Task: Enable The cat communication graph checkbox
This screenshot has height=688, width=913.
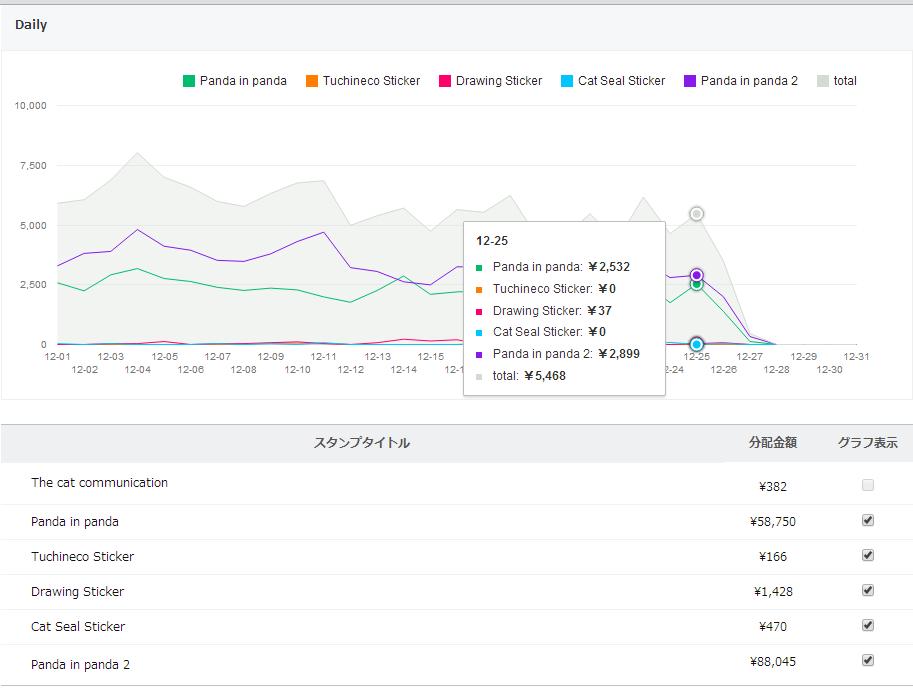Action: [x=868, y=485]
